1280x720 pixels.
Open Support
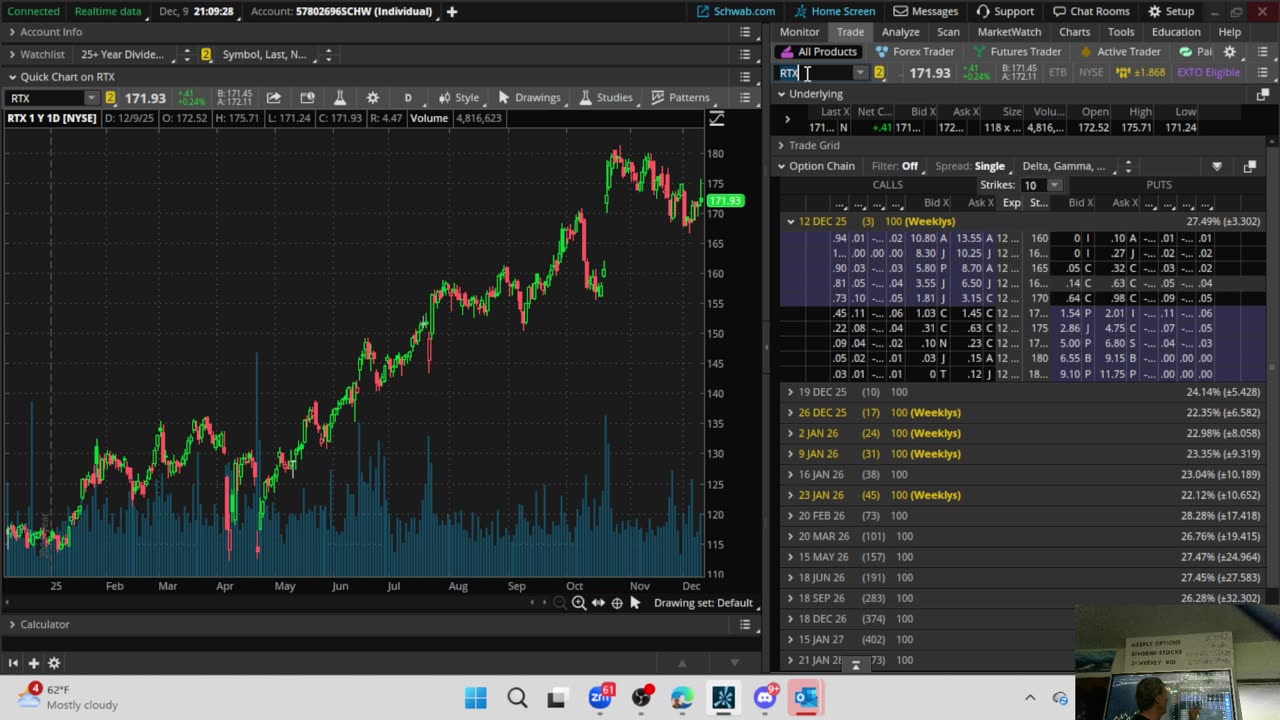pyautogui.click(x=1005, y=11)
